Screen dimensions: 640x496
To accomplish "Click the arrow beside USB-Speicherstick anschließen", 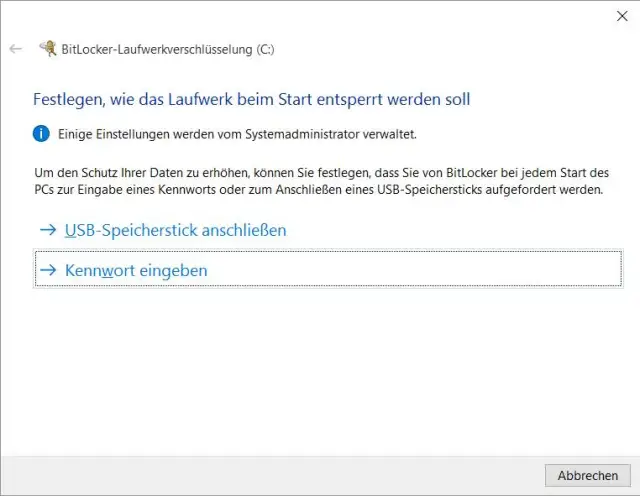I will tap(47, 230).
